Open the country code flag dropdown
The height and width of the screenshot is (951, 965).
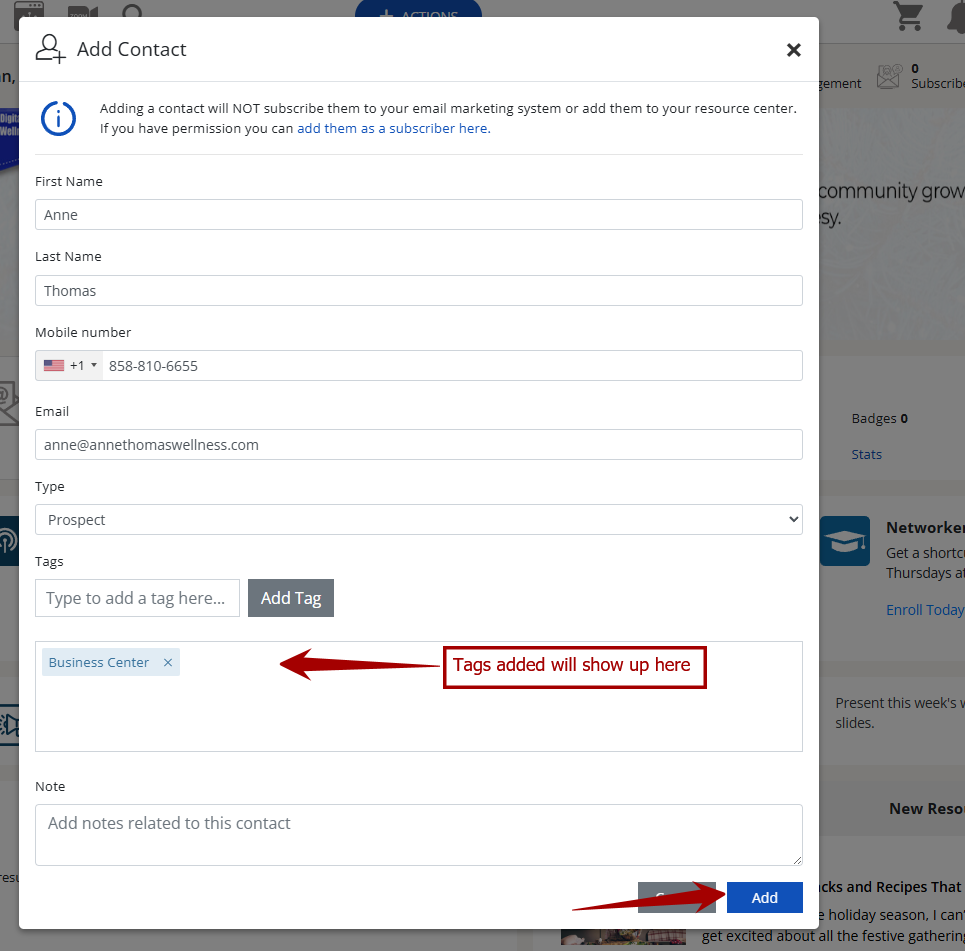[70, 366]
